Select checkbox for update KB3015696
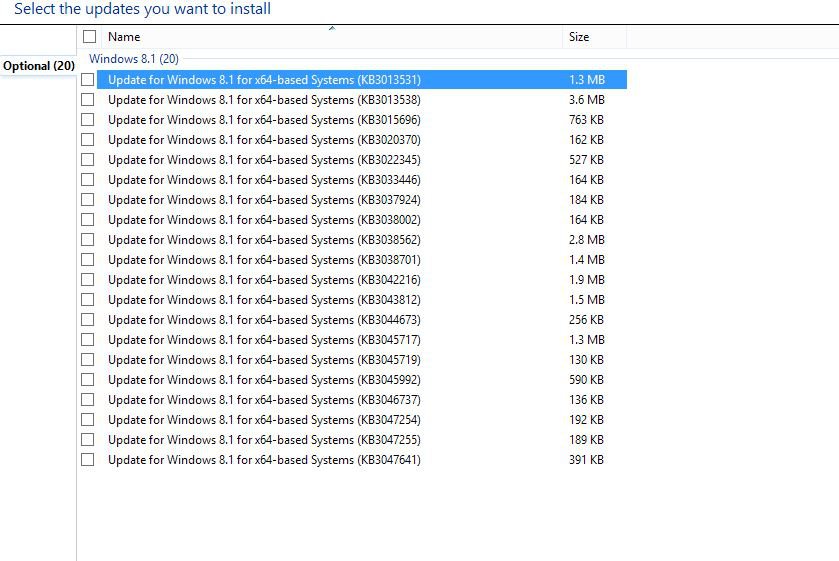Image resolution: width=839 pixels, height=561 pixels. [x=88, y=119]
